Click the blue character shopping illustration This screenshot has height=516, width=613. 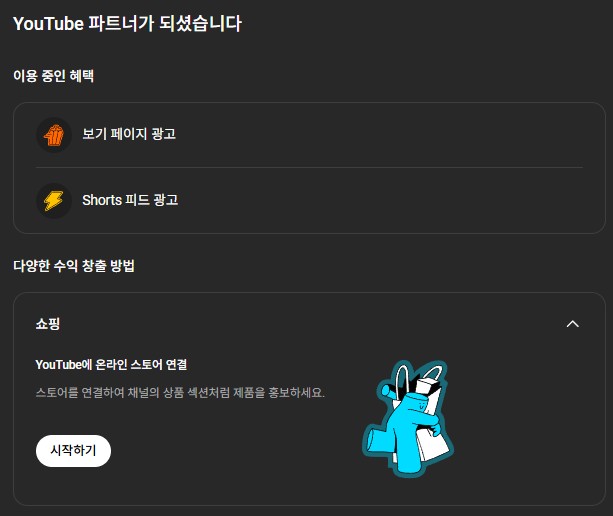[x=408, y=418]
